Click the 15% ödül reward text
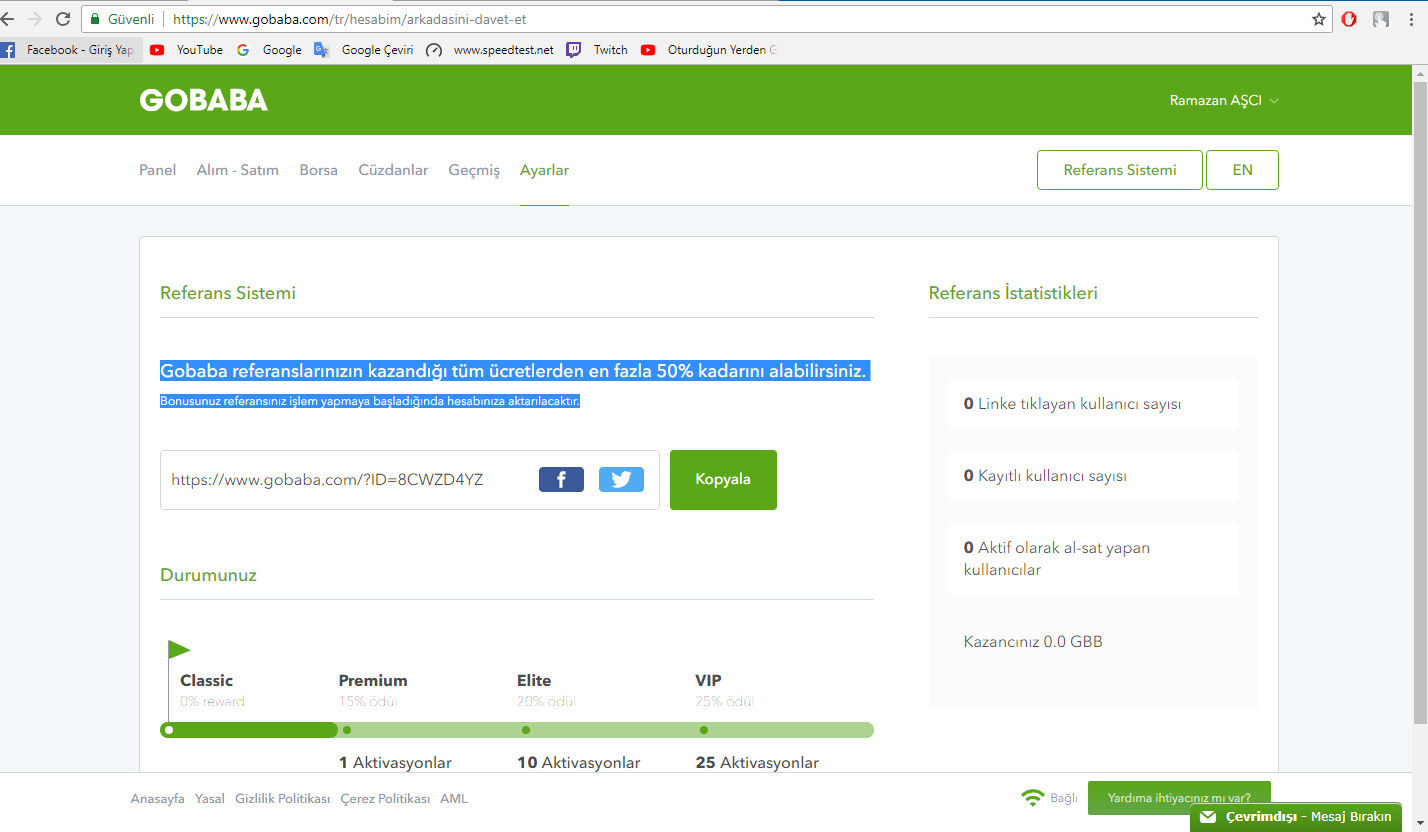 click(368, 702)
